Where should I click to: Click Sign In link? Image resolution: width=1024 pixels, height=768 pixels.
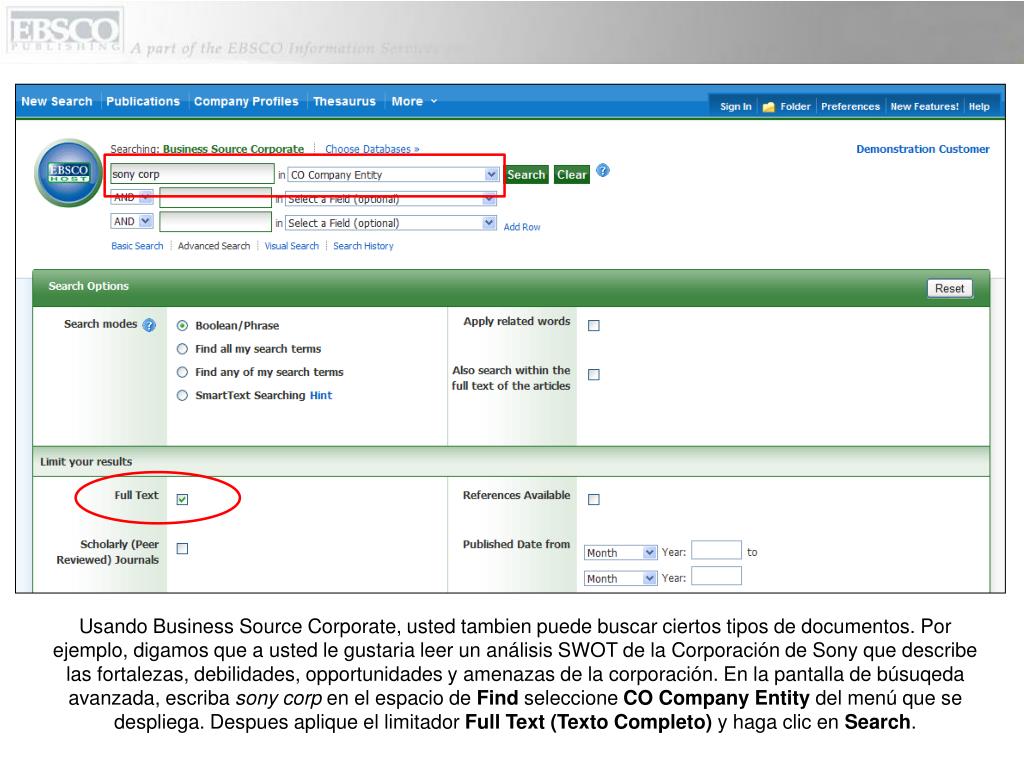[735, 106]
